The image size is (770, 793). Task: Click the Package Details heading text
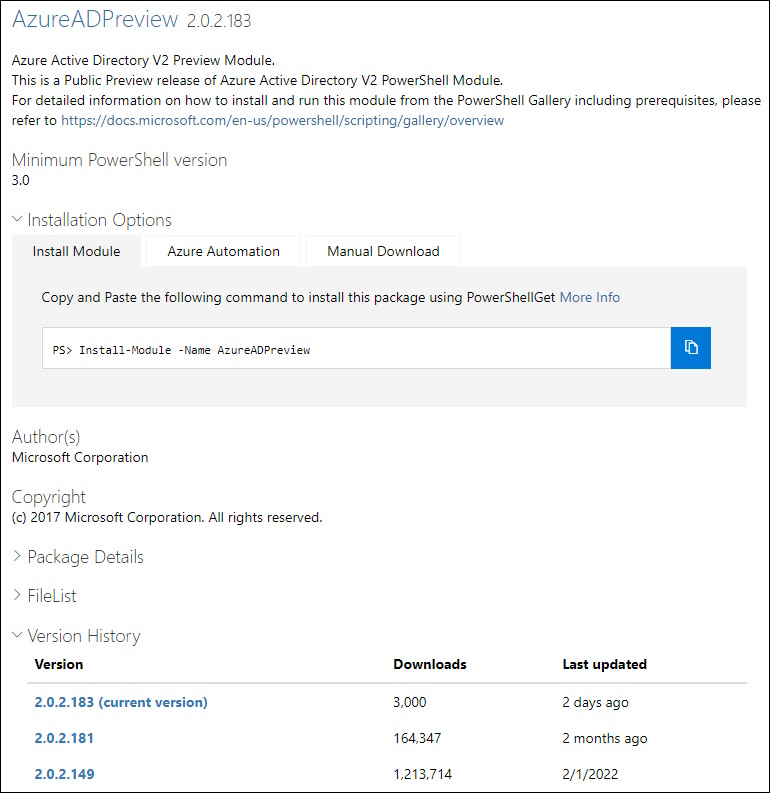click(85, 557)
